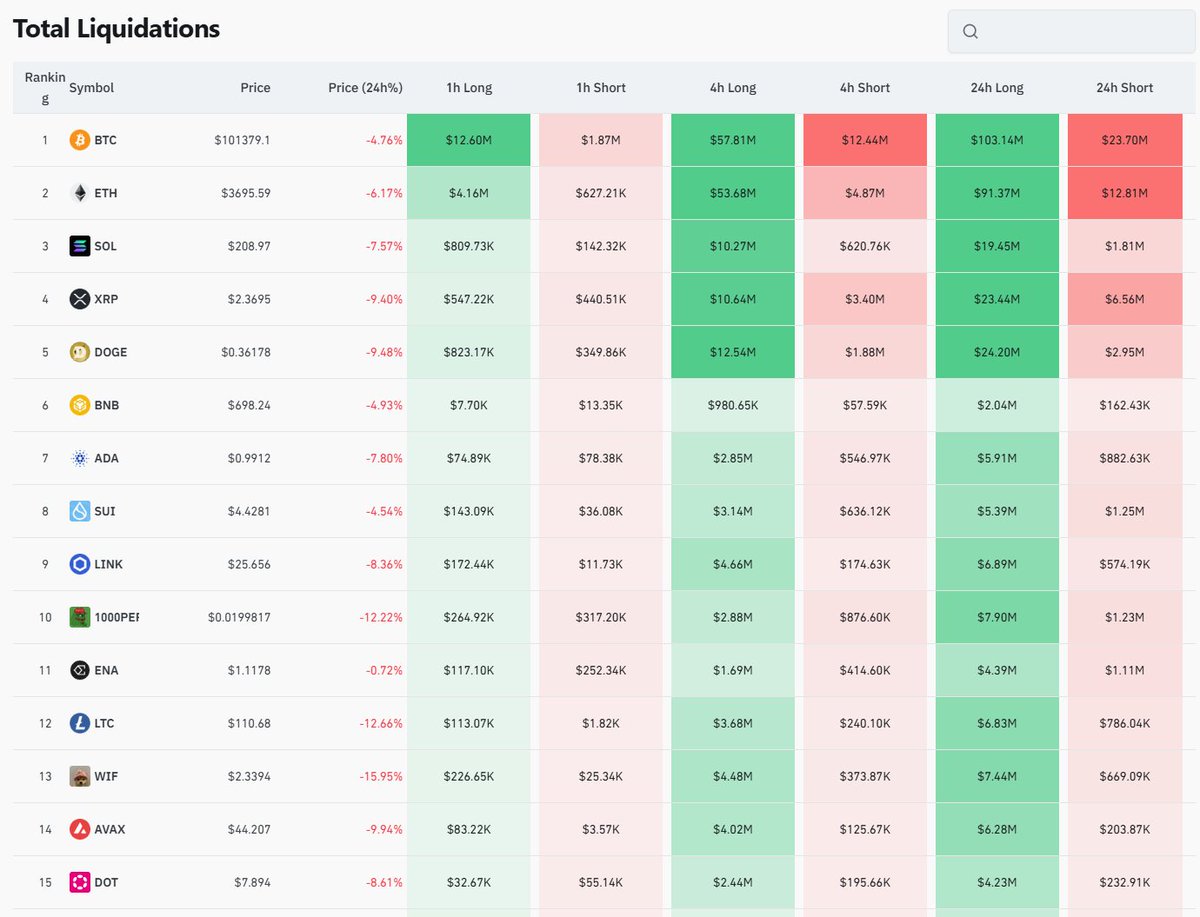
Task: Sort by the Price column header
Action: [255, 88]
